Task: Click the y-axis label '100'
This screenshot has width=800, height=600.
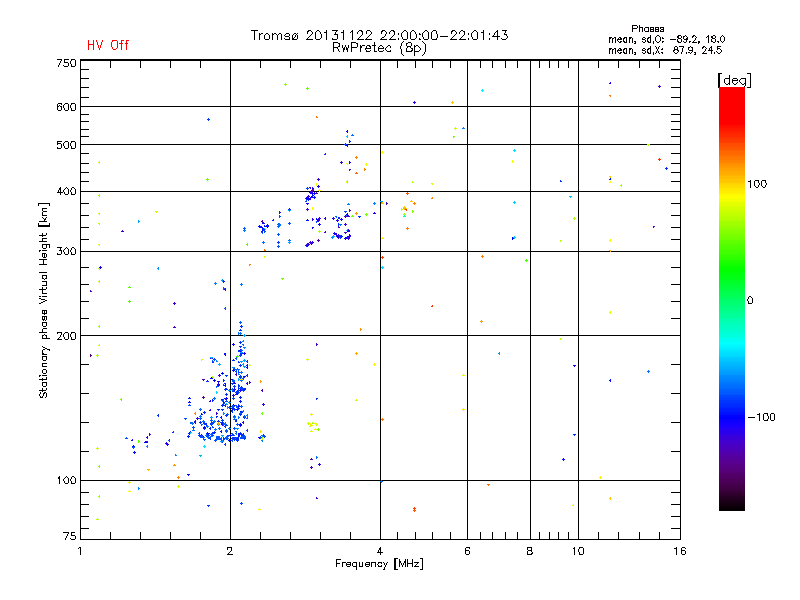Action: click(66, 481)
